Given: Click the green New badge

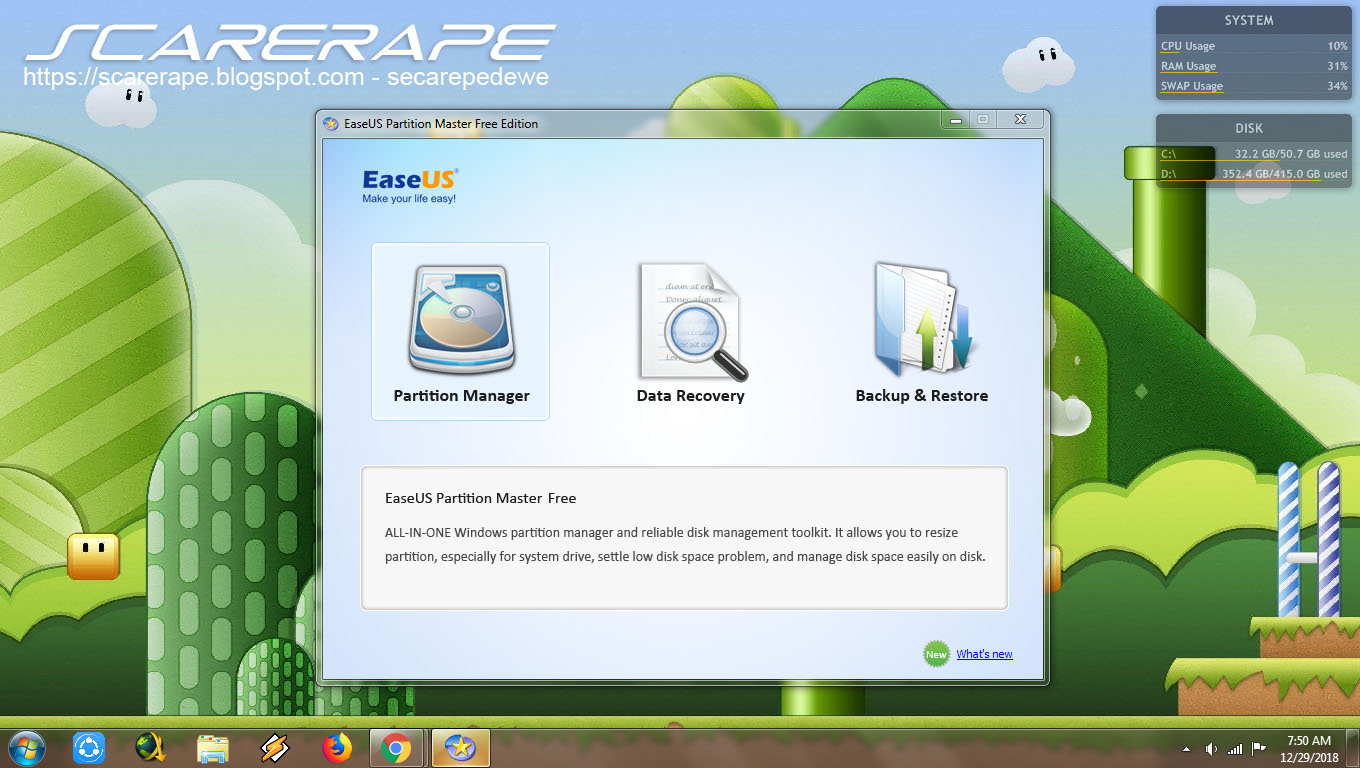Looking at the screenshot, I should pyautogui.click(x=935, y=653).
